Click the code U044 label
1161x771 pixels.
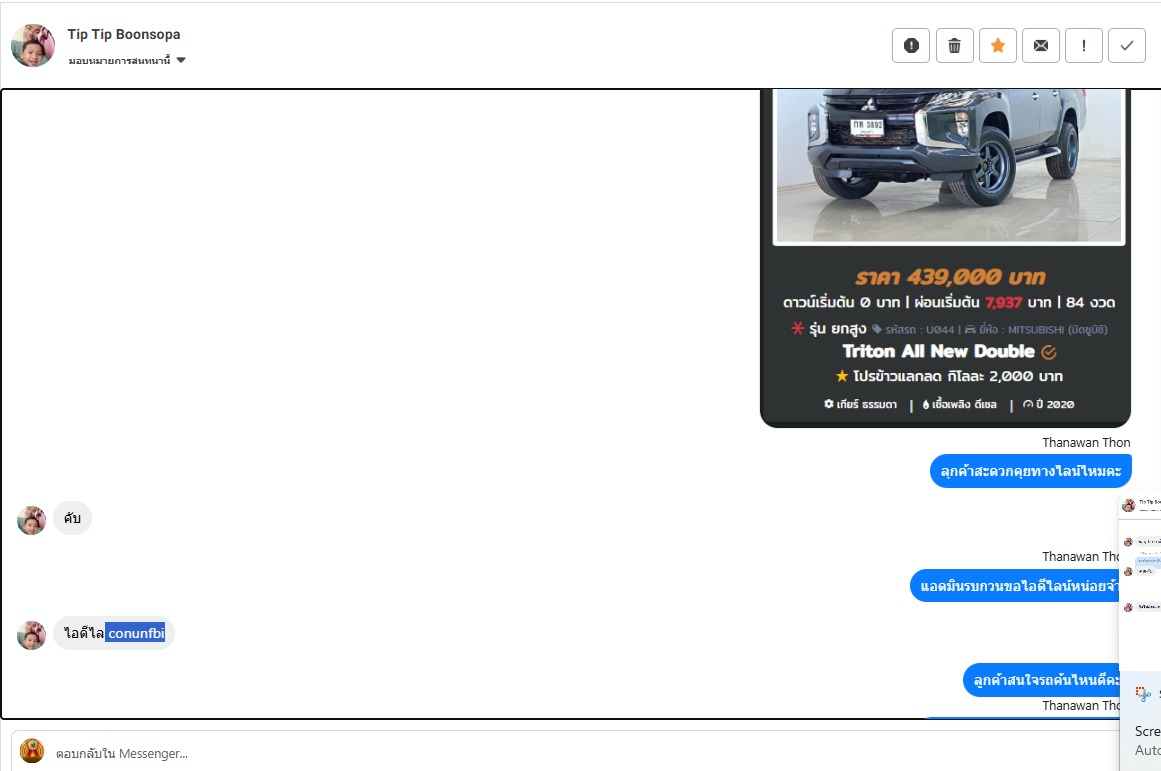(913, 330)
